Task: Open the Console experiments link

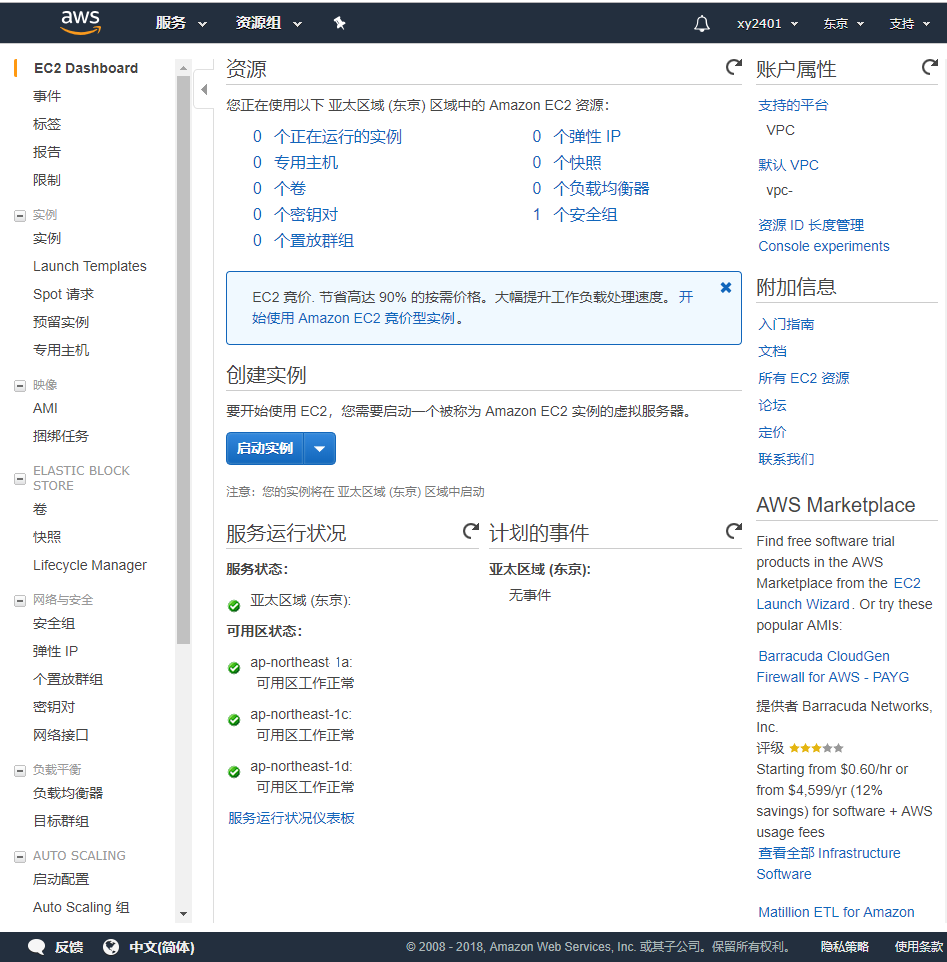Action: (x=824, y=246)
